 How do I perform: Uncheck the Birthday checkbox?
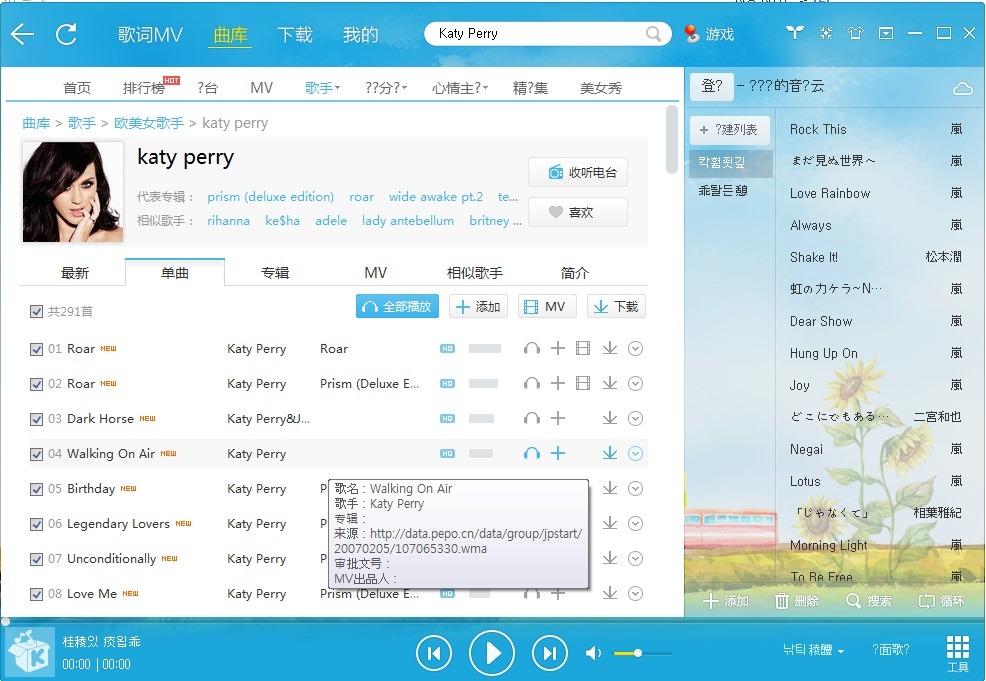(x=36, y=489)
